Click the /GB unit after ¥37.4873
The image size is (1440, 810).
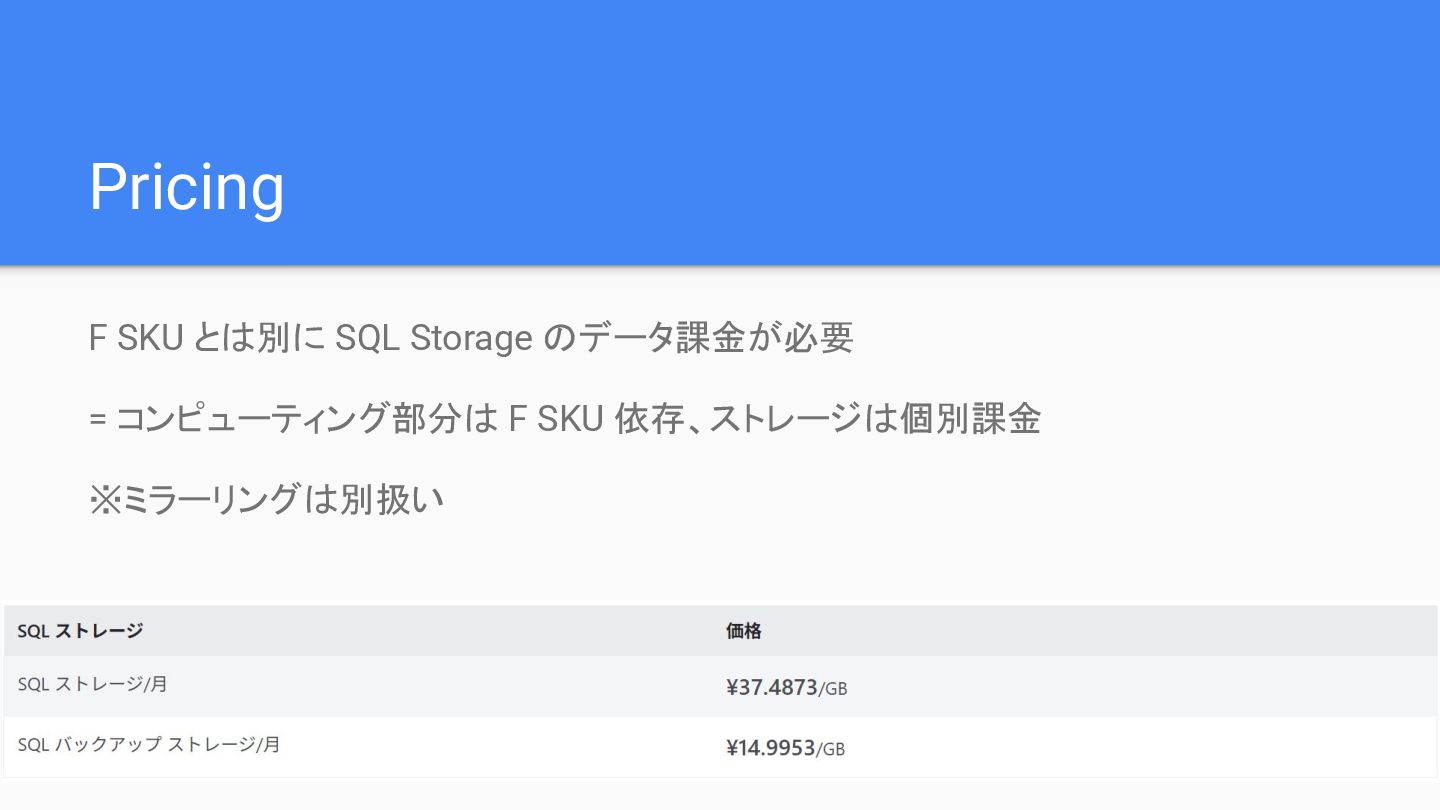tap(833, 688)
